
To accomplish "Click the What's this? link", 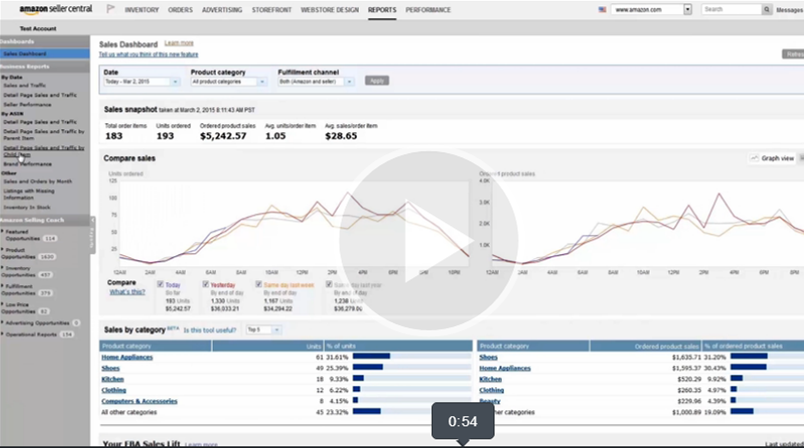I will [127, 292].
